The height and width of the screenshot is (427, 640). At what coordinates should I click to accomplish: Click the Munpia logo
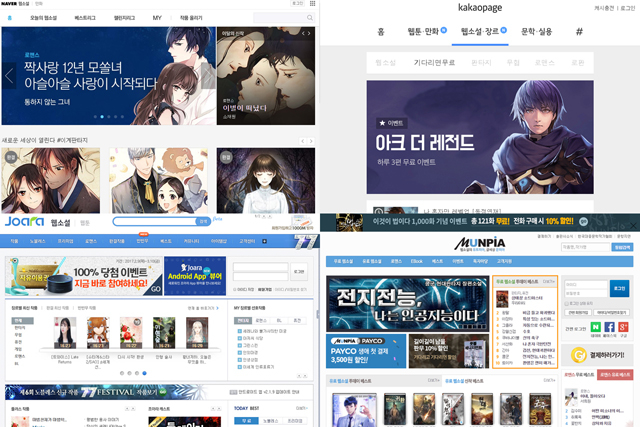pyautogui.click(x=480, y=244)
